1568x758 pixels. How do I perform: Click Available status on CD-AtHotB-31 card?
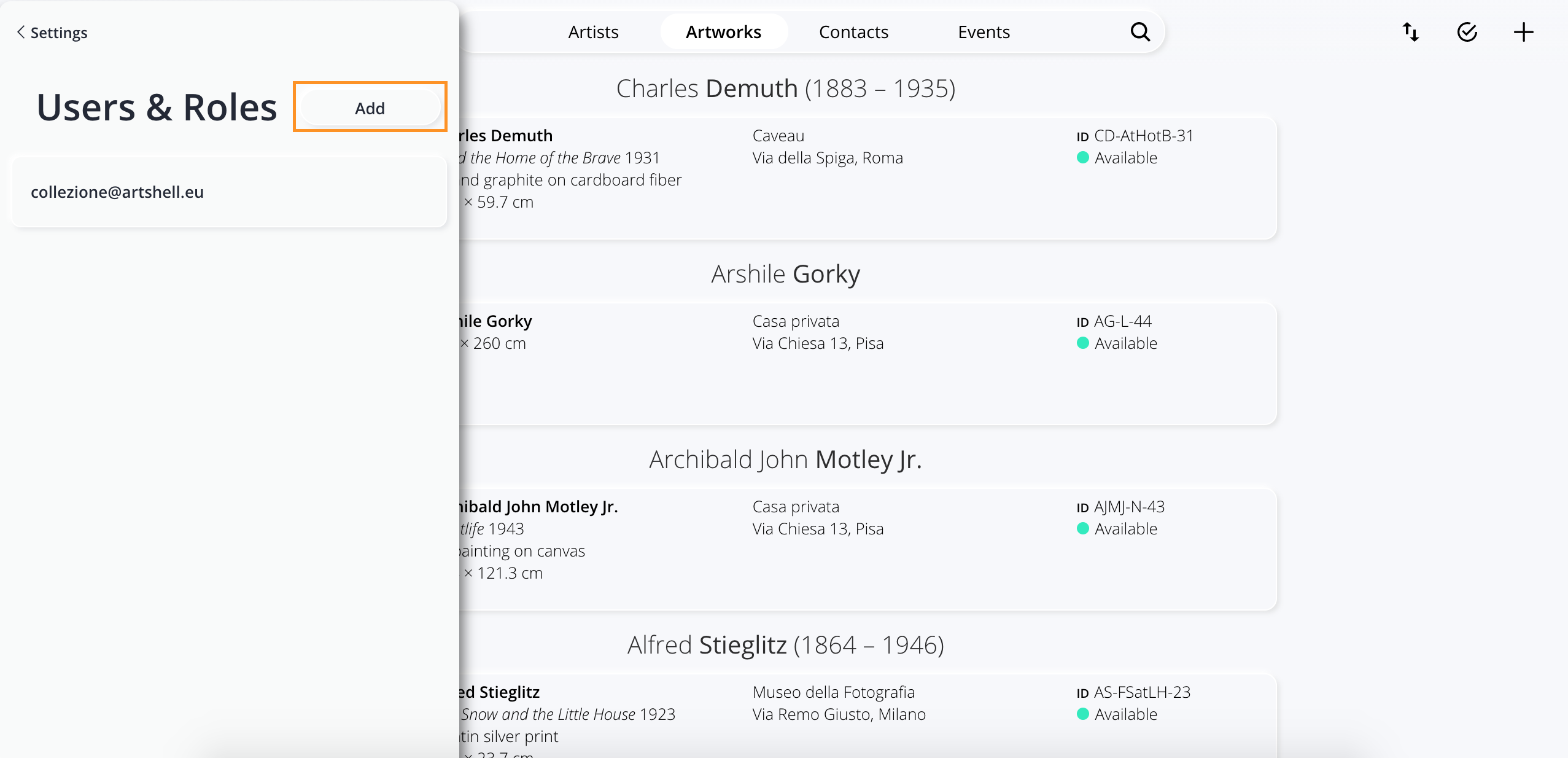[1117, 158]
